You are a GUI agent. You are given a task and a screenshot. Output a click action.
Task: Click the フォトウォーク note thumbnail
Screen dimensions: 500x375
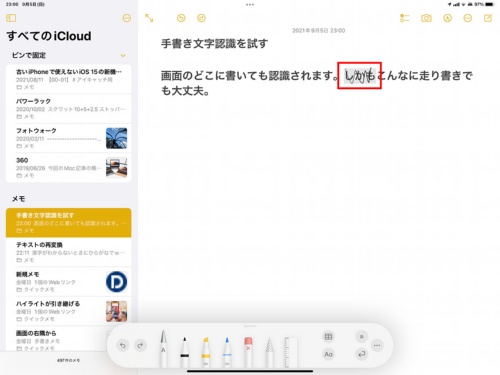116,138
